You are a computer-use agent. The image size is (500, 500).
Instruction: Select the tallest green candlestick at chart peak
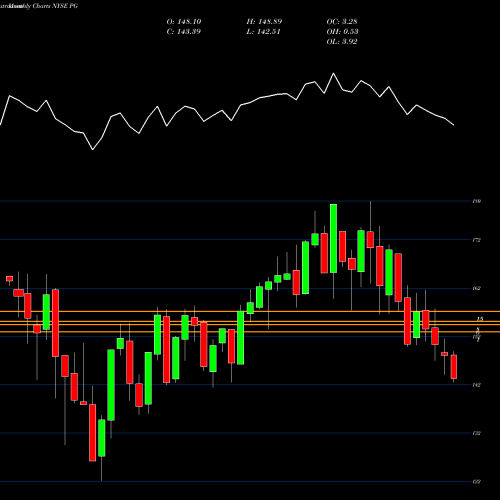[333, 238]
